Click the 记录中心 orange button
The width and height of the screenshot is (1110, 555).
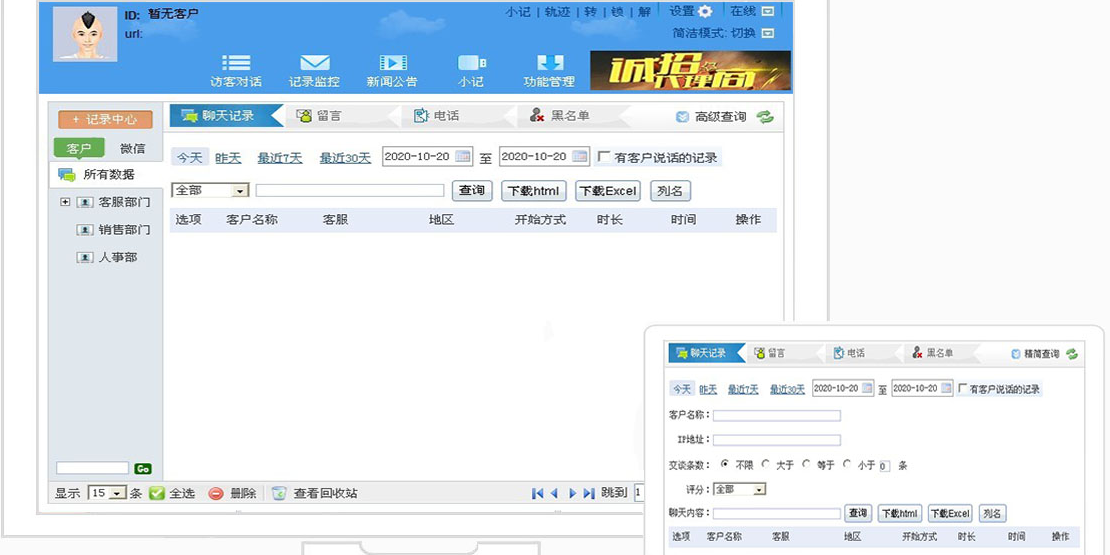pos(105,120)
